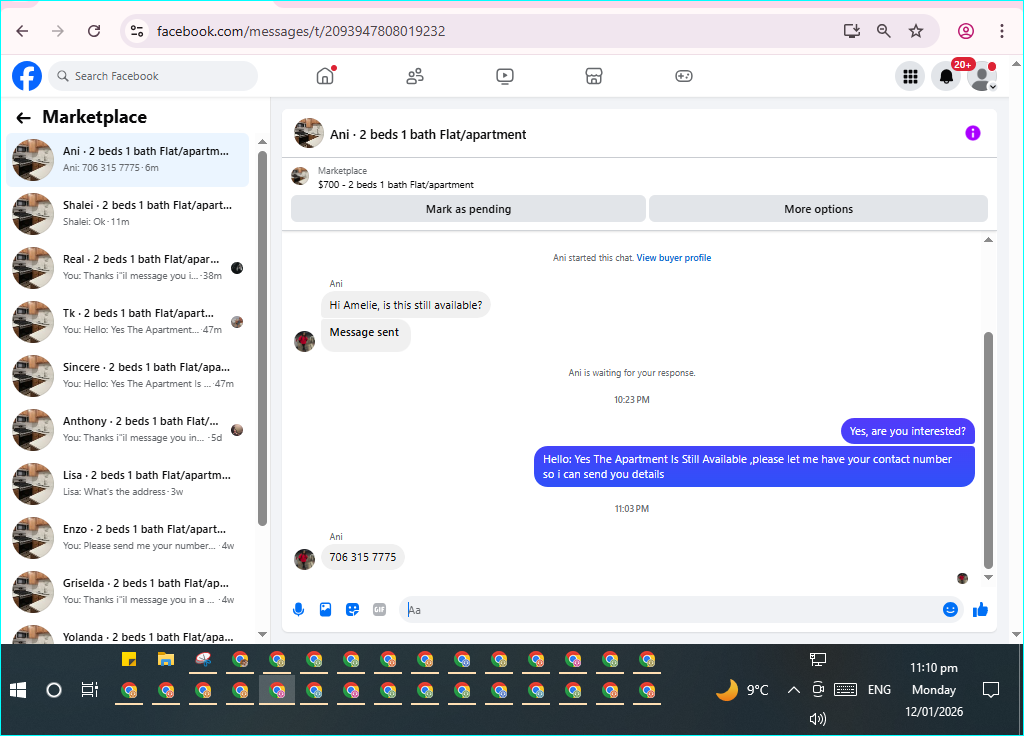1024x736 pixels.
Task: Open the Lisa conversation
Action: (128, 484)
